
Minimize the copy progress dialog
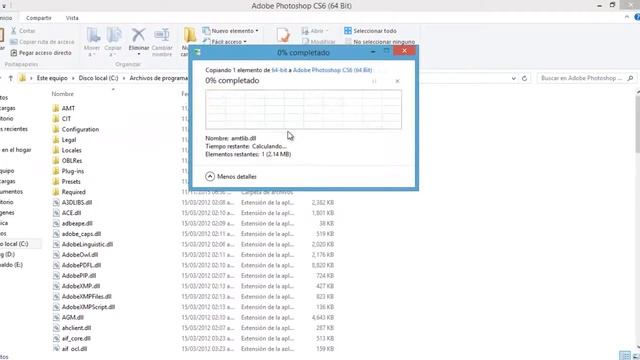(373, 52)
